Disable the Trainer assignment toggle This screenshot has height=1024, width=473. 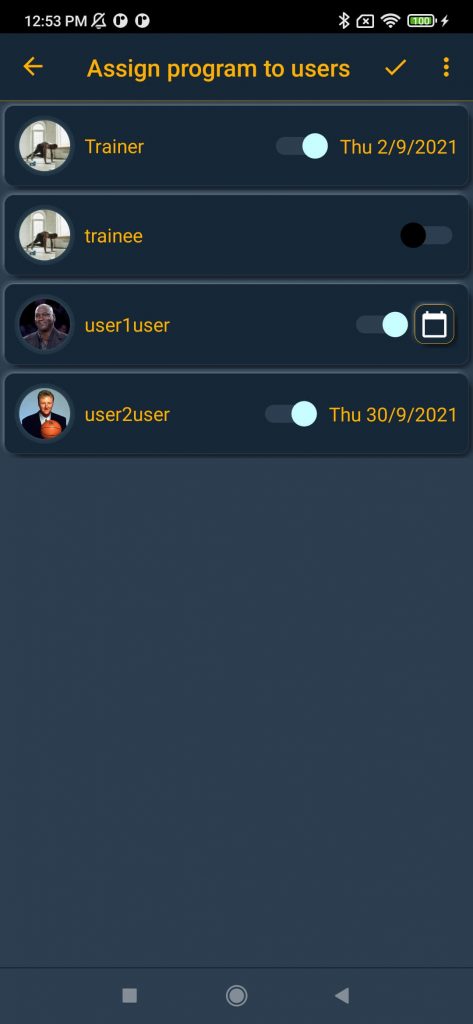tap(302, 146)
